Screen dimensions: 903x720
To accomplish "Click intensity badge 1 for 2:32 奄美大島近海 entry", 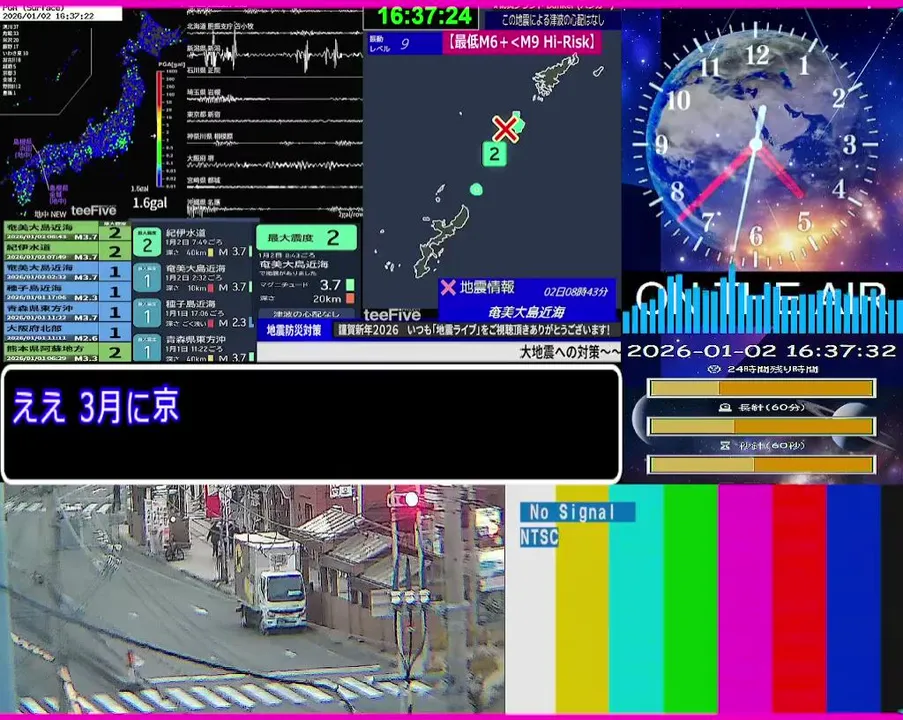I will point(147,279).
